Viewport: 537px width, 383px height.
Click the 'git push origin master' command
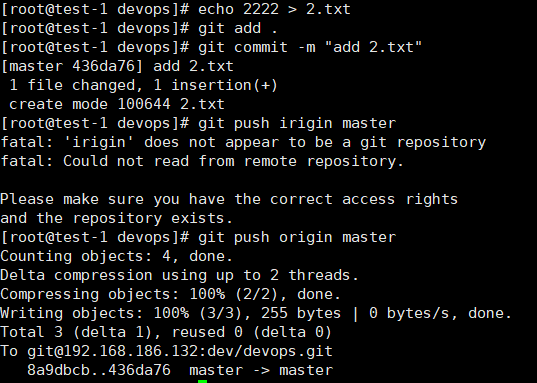click(x=297, y=237)
